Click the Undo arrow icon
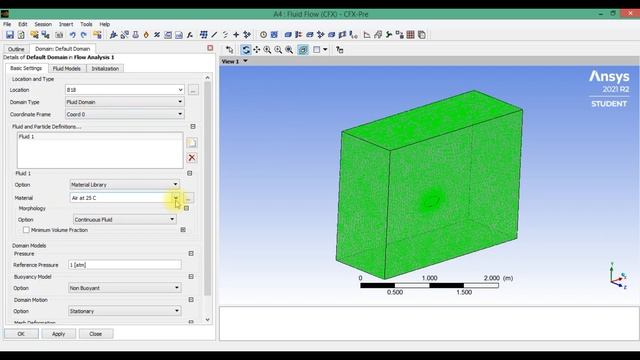Viewport: 640px width, 360px height. [x=72, y=35]
